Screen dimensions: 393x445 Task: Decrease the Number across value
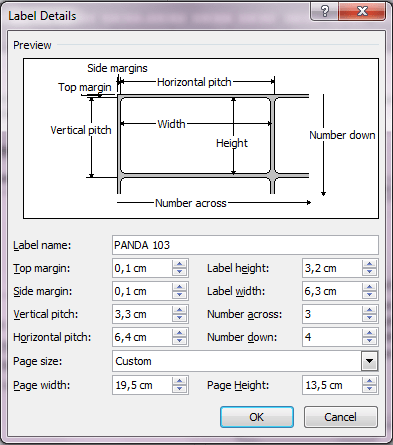pos(369,318)
